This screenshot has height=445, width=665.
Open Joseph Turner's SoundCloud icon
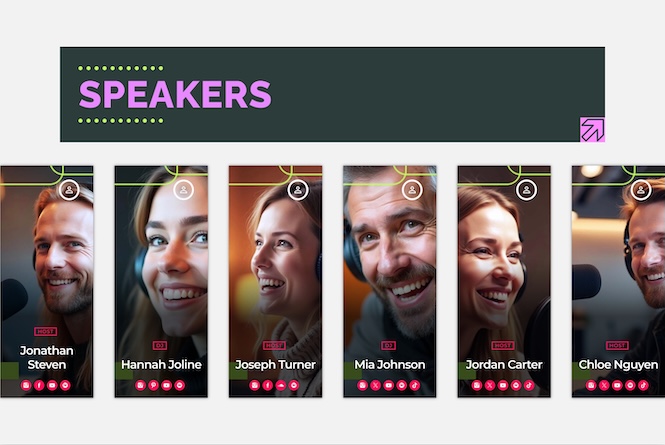point(281,385)
